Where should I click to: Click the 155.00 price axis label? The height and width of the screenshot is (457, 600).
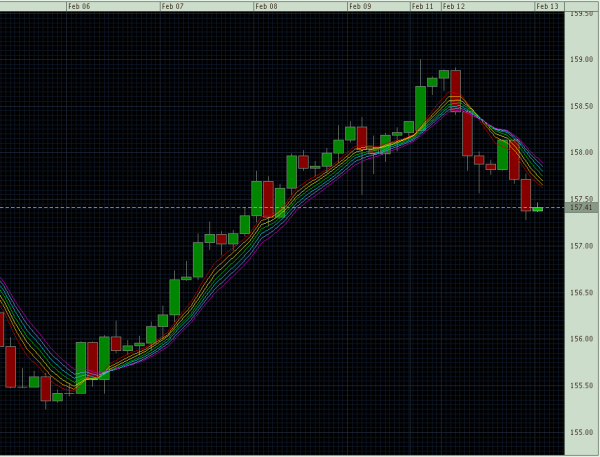tap(582, 432)
